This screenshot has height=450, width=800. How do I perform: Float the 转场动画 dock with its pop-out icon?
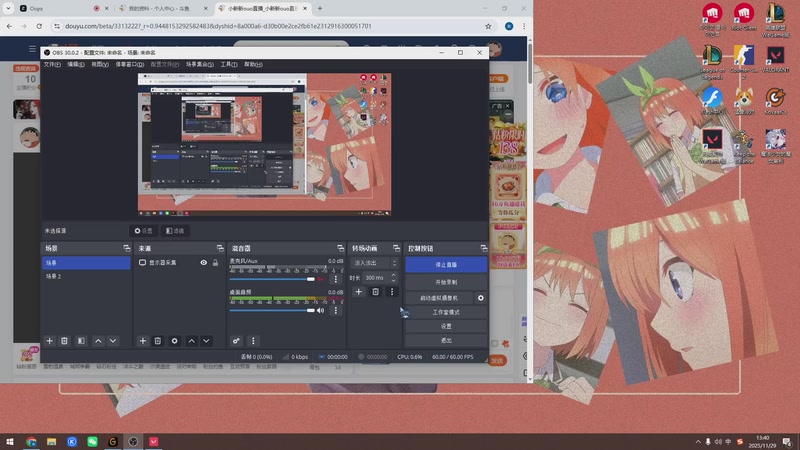tap(396, 248)
